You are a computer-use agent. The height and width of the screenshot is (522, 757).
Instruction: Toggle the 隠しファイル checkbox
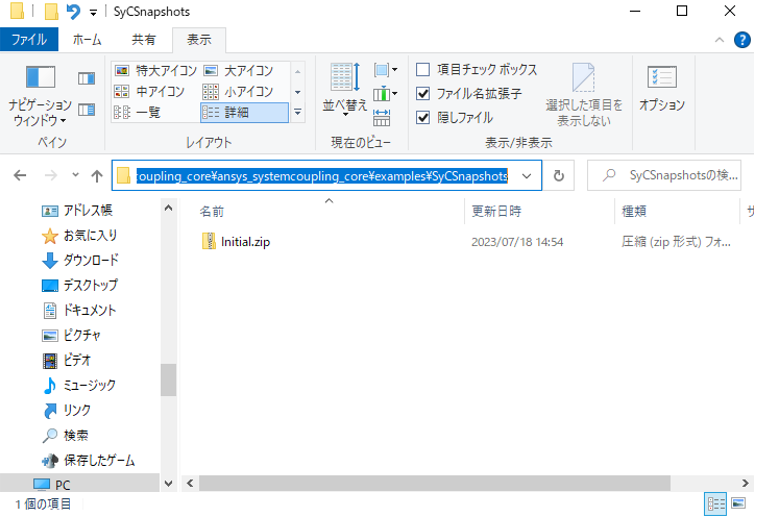pyautogui.click(x=423, y=117)
